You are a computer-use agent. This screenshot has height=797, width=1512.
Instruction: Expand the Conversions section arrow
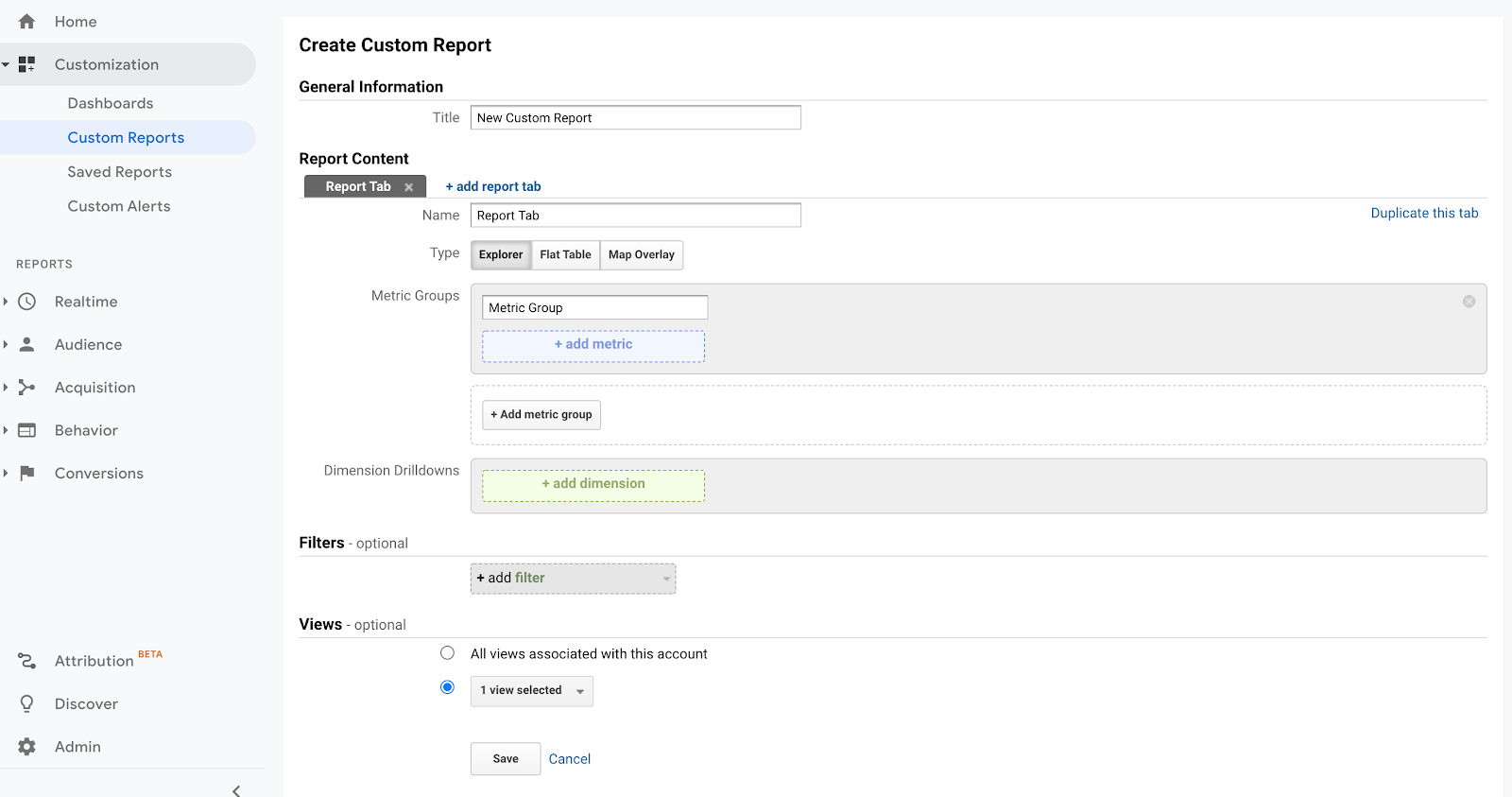[6, 473]
